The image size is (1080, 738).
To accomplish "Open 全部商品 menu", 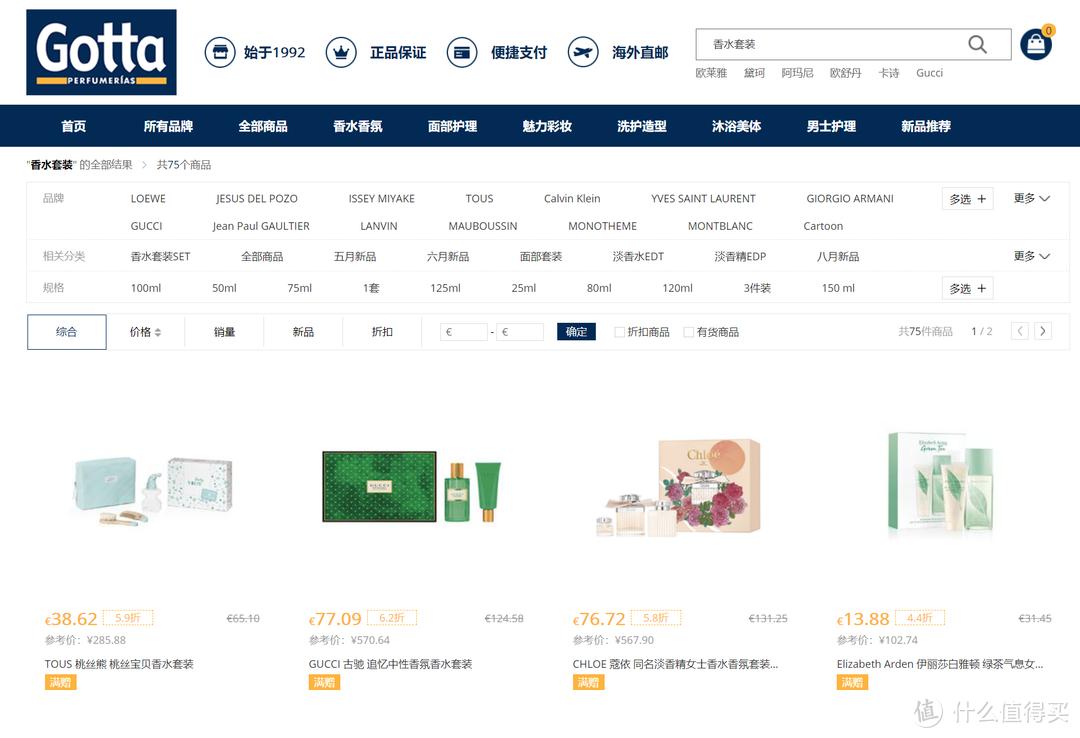I will (x=263, y=126).
